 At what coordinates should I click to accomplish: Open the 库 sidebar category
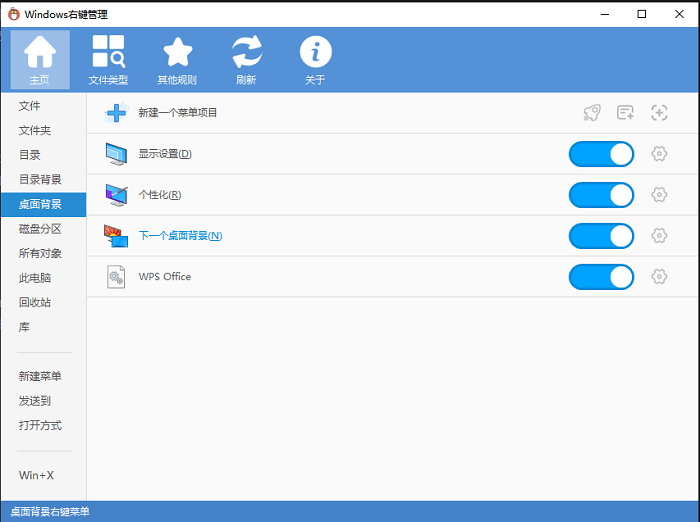43,327
